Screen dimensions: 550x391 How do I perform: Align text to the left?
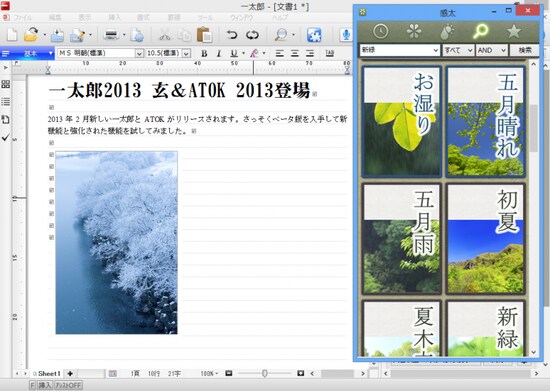pos(280,53)
